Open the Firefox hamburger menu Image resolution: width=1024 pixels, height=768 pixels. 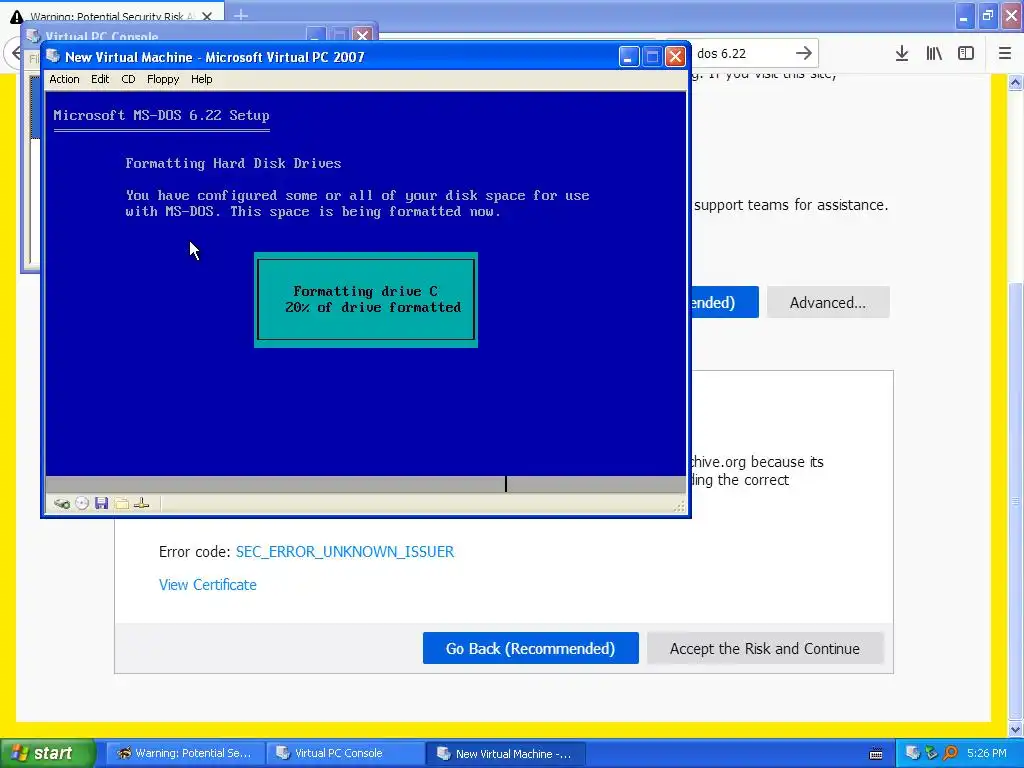tap(1004, 54)
